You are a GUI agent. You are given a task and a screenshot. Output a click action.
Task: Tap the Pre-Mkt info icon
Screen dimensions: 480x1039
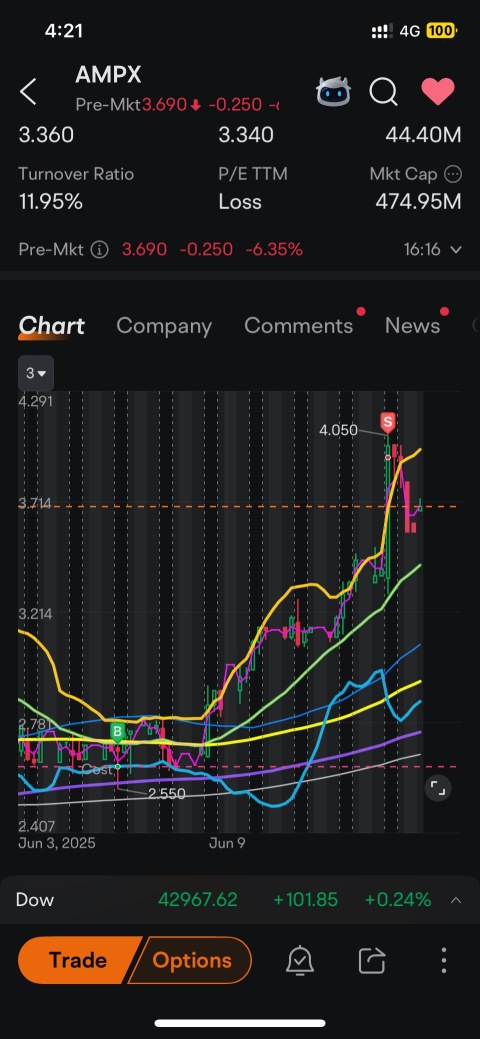click(99, 250)
